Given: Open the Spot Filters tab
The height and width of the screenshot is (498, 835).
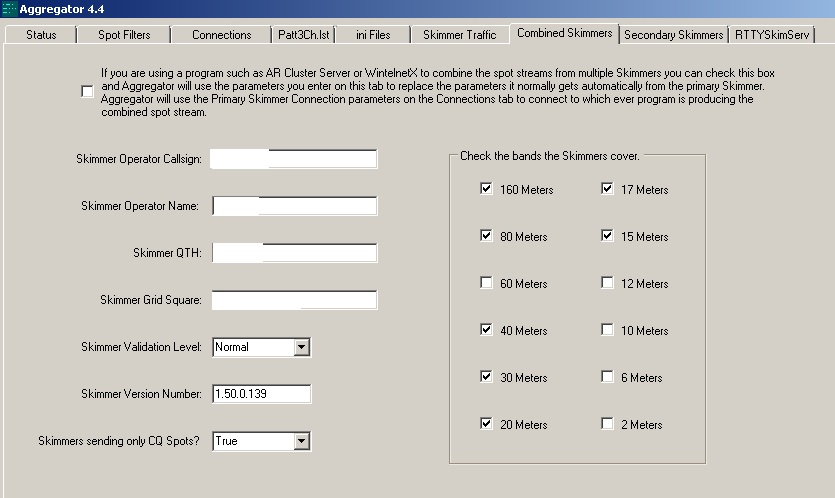Looking at the screenshot, I should coord(124,35).
